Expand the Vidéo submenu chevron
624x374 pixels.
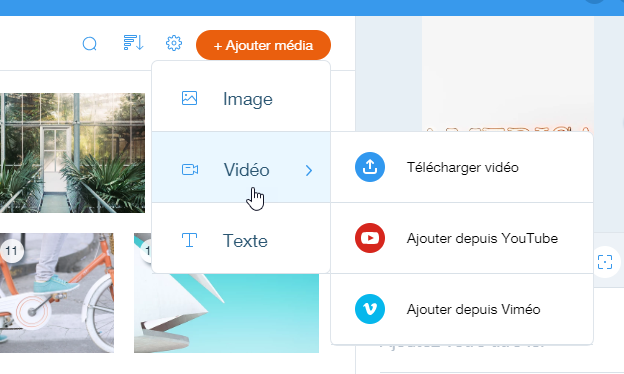(309, 171)
